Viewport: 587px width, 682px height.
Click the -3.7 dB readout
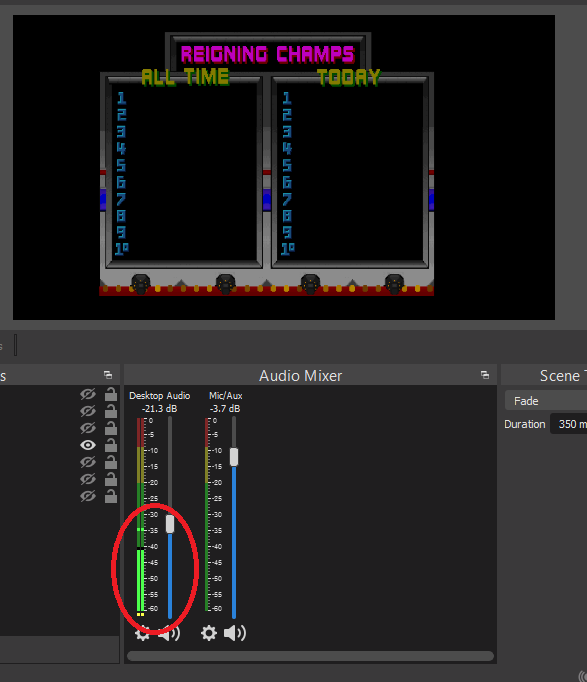tap(225, 409)
